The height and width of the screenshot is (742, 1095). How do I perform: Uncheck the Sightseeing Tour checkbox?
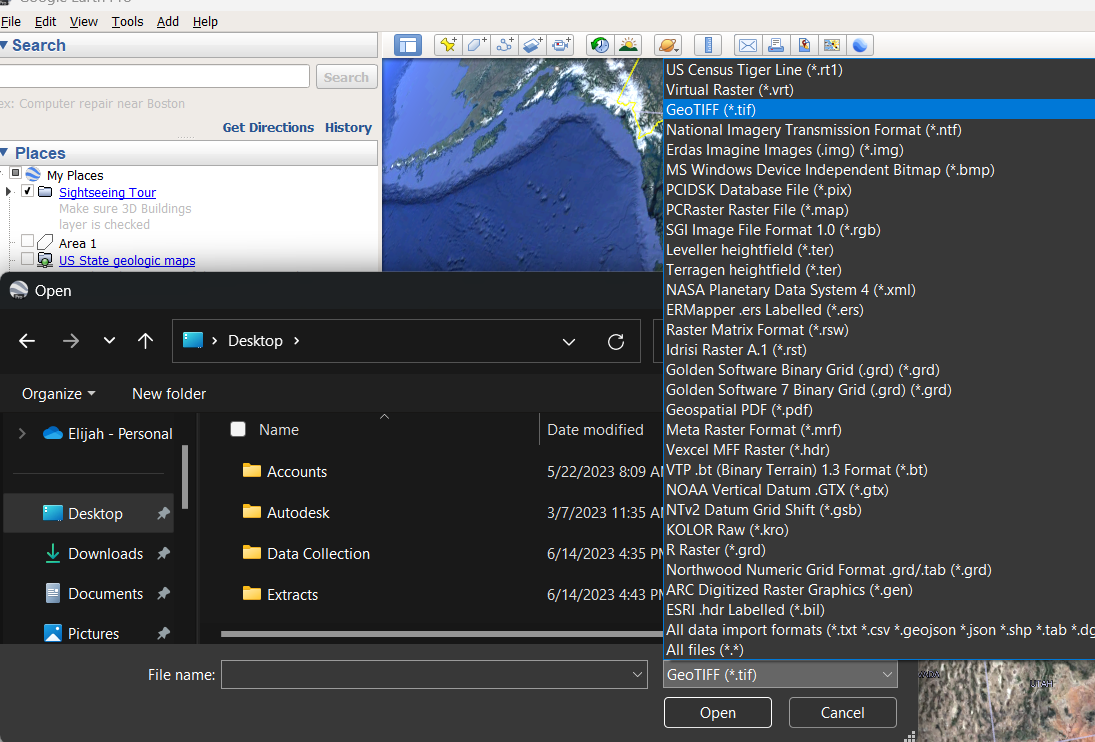tap(28, 192)
